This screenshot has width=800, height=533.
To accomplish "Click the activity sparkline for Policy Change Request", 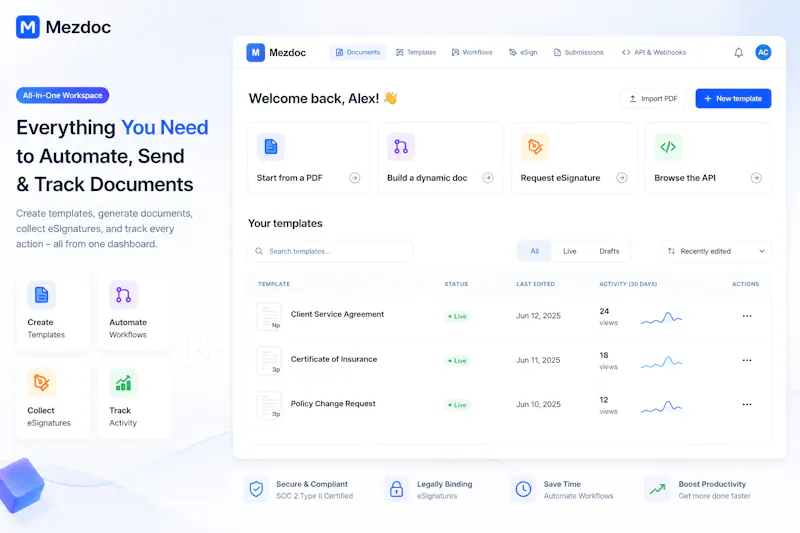I will [x=661, y=407].
